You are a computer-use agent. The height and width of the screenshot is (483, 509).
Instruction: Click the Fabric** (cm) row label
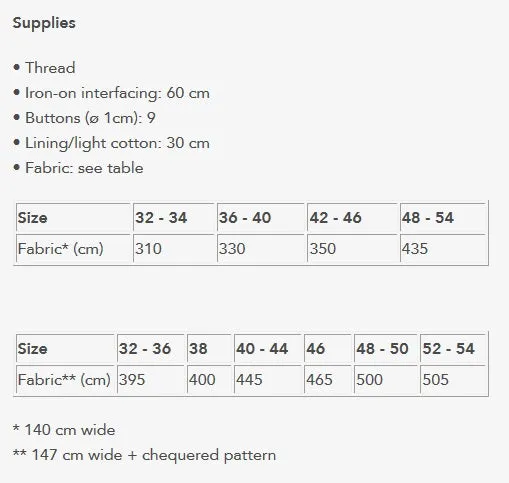(65, 379)
